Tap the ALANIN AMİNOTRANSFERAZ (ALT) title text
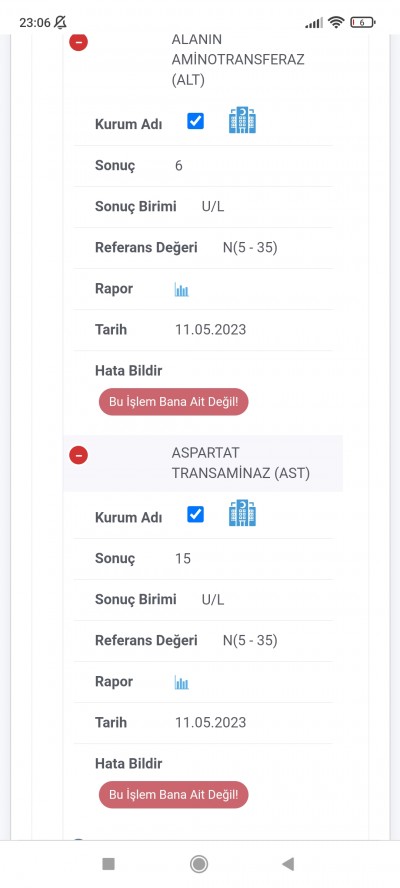 [x=238, y=60]
